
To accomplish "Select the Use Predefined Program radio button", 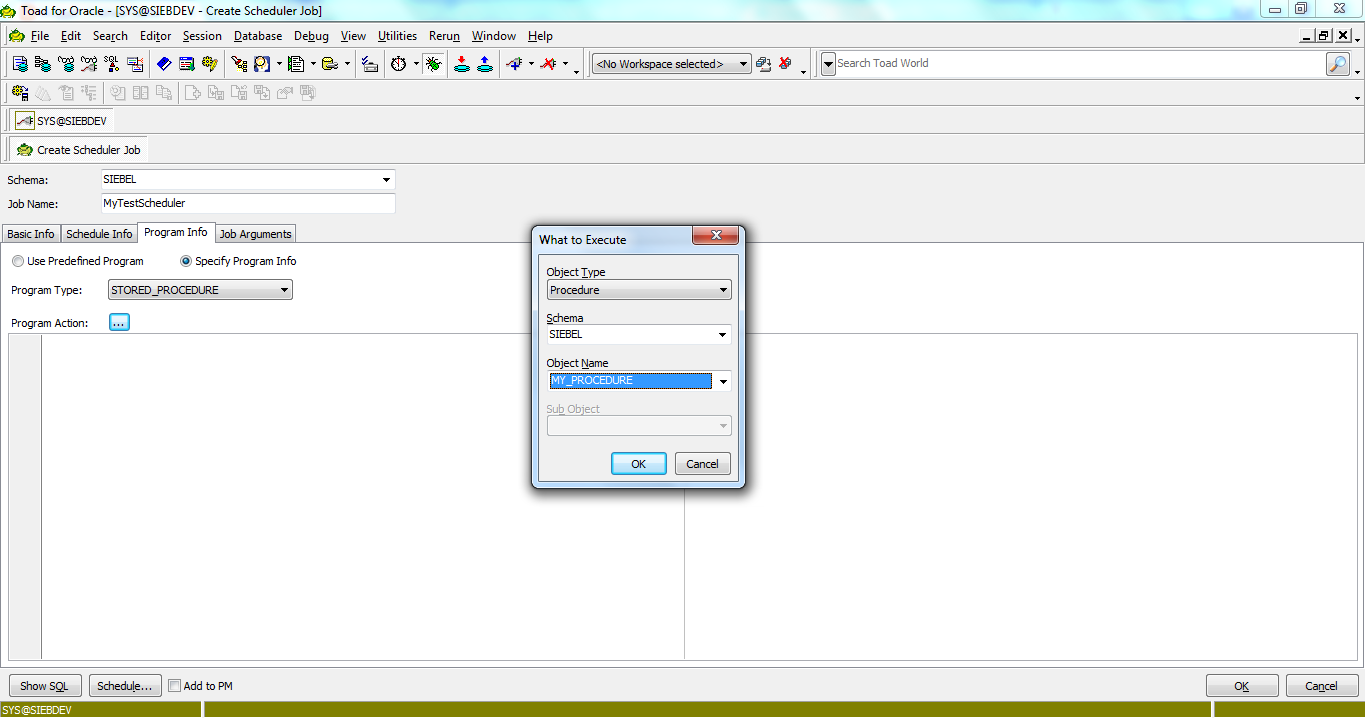I will (17, 260).
